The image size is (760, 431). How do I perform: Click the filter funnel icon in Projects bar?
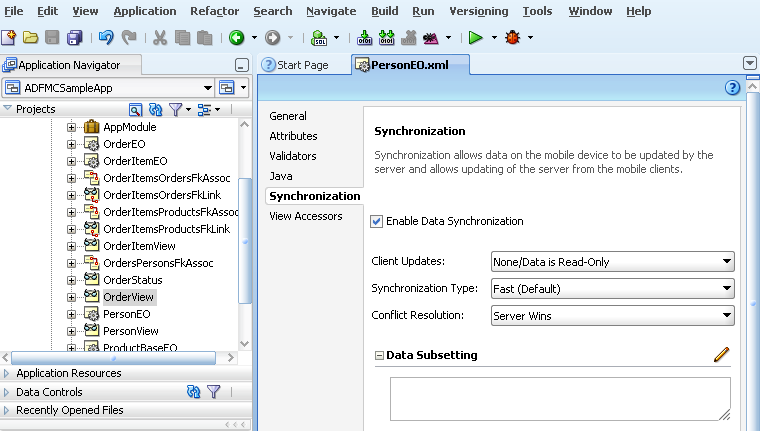[x=175, y=110]
